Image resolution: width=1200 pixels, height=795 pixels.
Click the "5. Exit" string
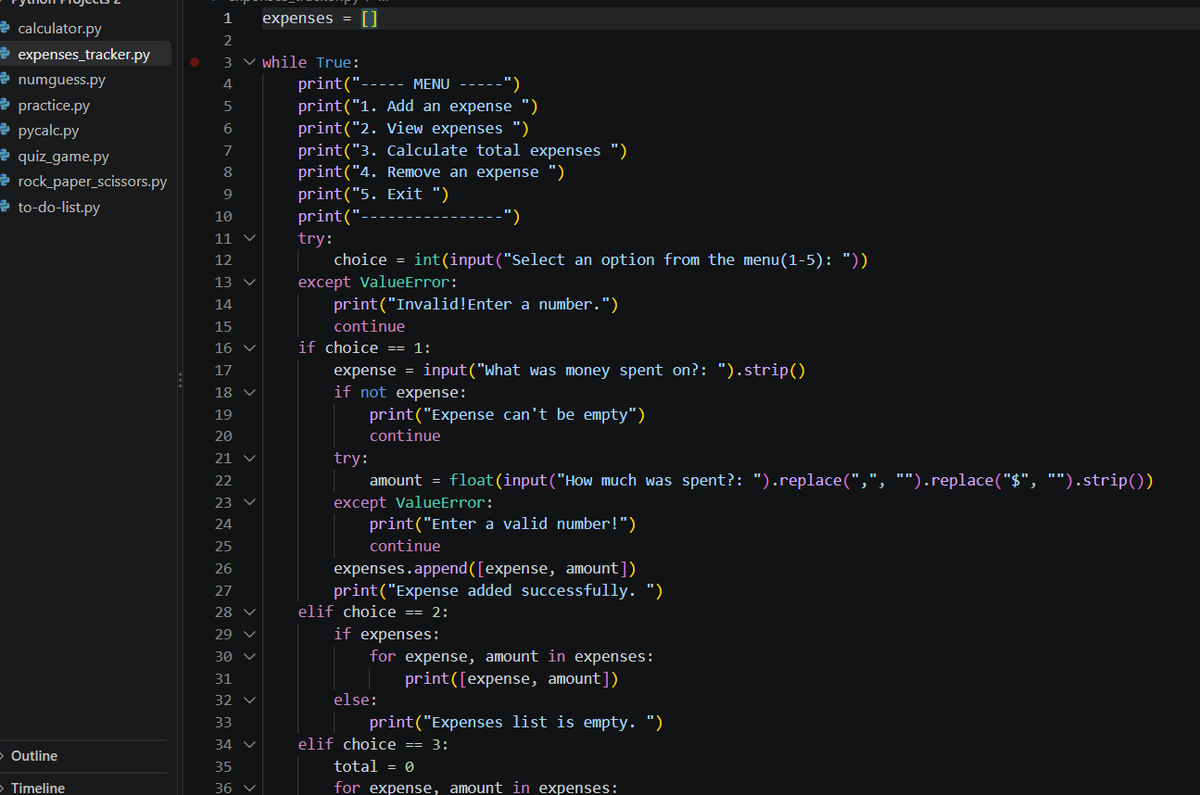[396, 194]
